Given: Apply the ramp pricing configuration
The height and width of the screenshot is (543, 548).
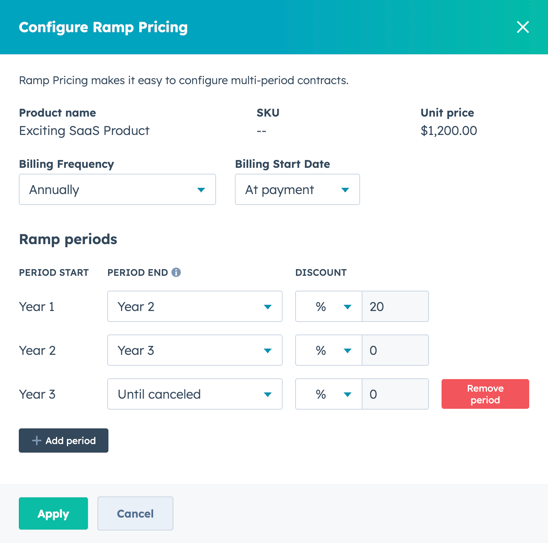Looking at the screenshot, I should (53, 513).
